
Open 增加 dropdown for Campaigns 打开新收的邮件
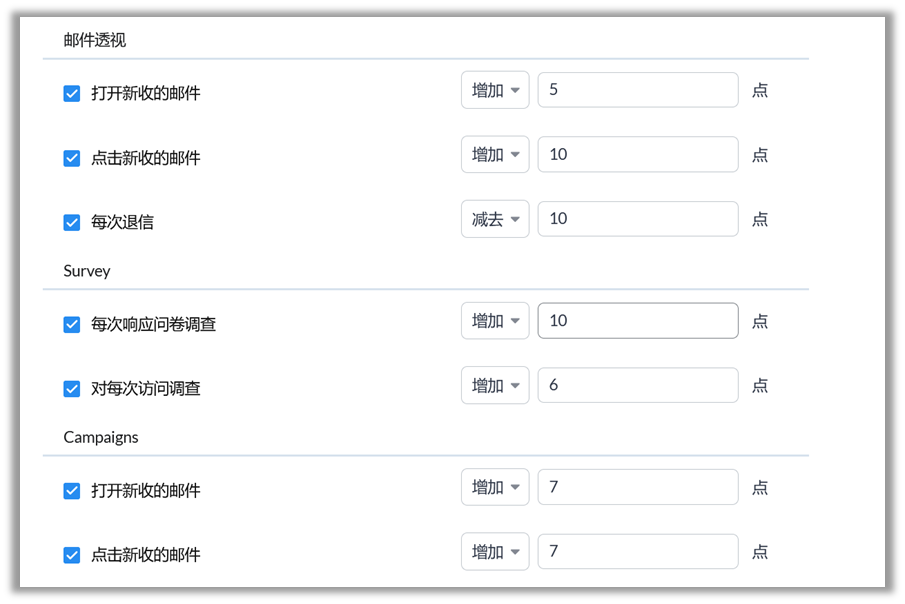click(x=495, y=487)
